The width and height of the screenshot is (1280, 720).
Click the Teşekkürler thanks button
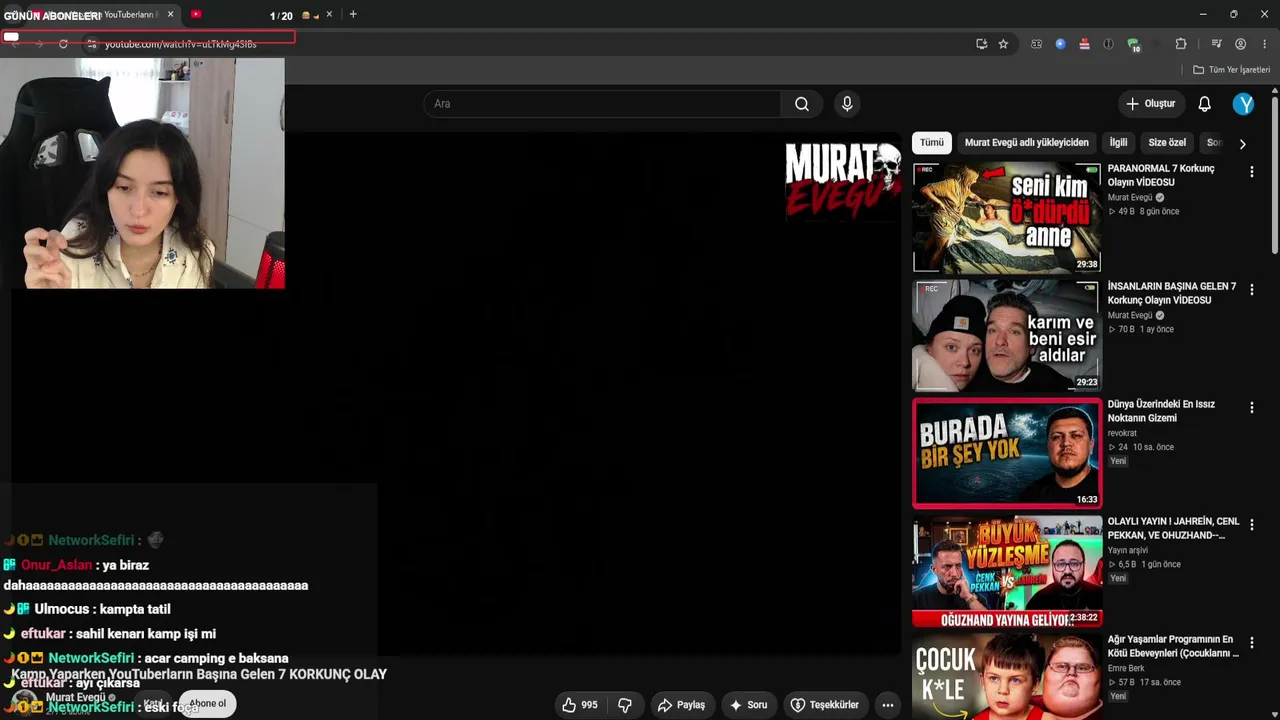pos(825,705)
